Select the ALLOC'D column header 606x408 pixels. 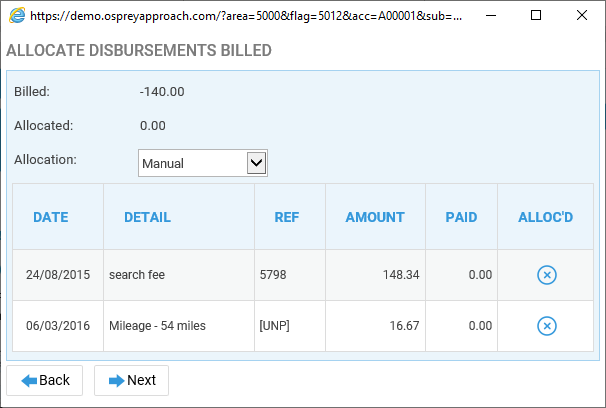coord(545,217)
